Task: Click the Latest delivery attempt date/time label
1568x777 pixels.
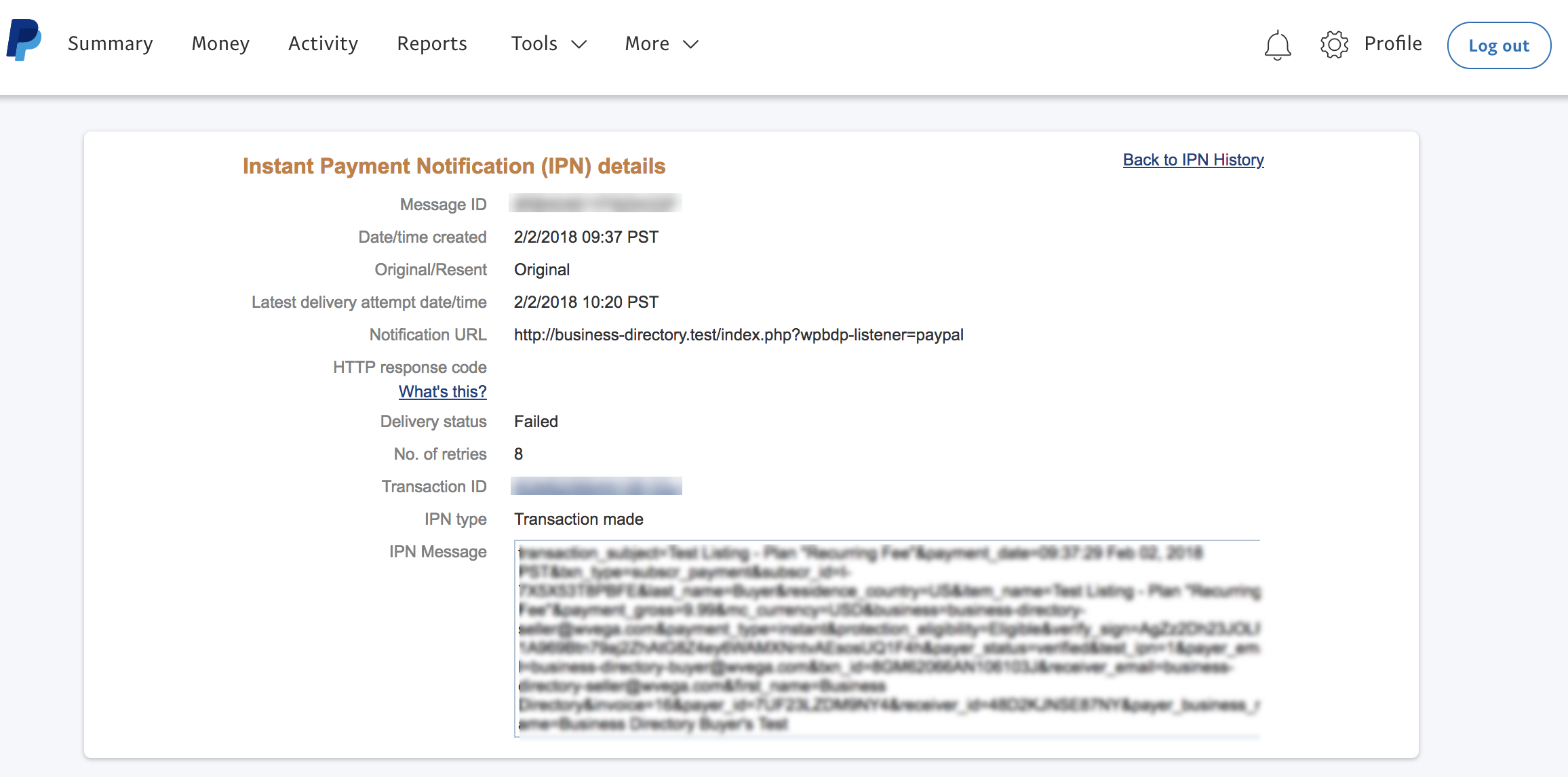Action: pyautogui.click(x=369, y=302)
